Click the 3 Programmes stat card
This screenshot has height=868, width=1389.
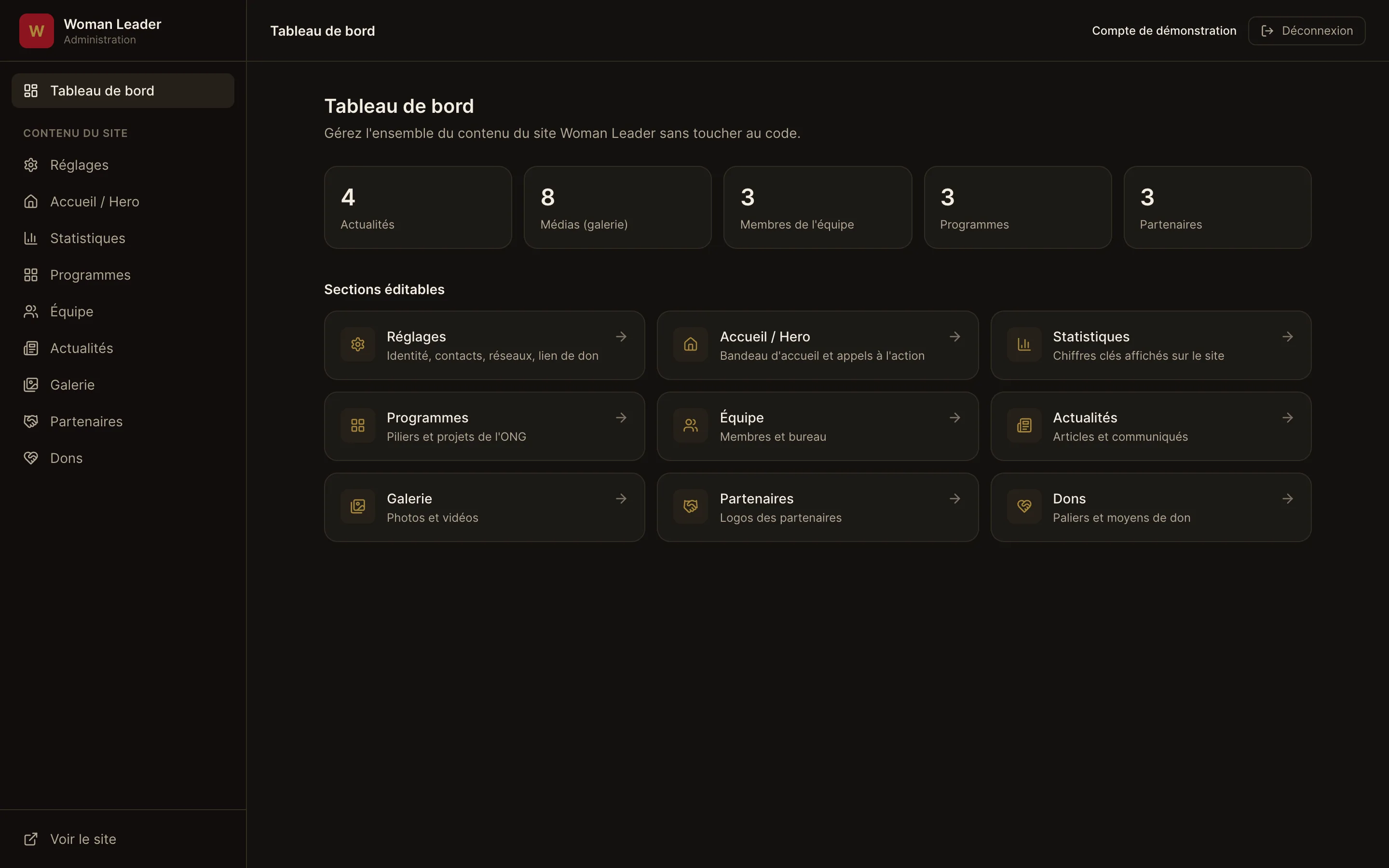pos(1018,207)
